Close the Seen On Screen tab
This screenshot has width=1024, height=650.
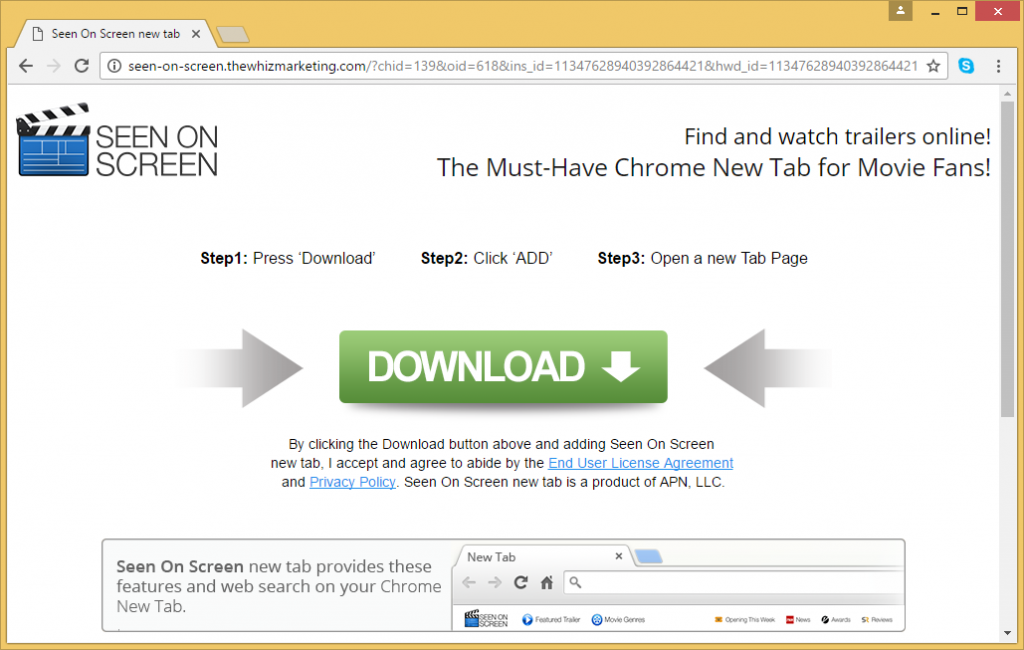195,34
